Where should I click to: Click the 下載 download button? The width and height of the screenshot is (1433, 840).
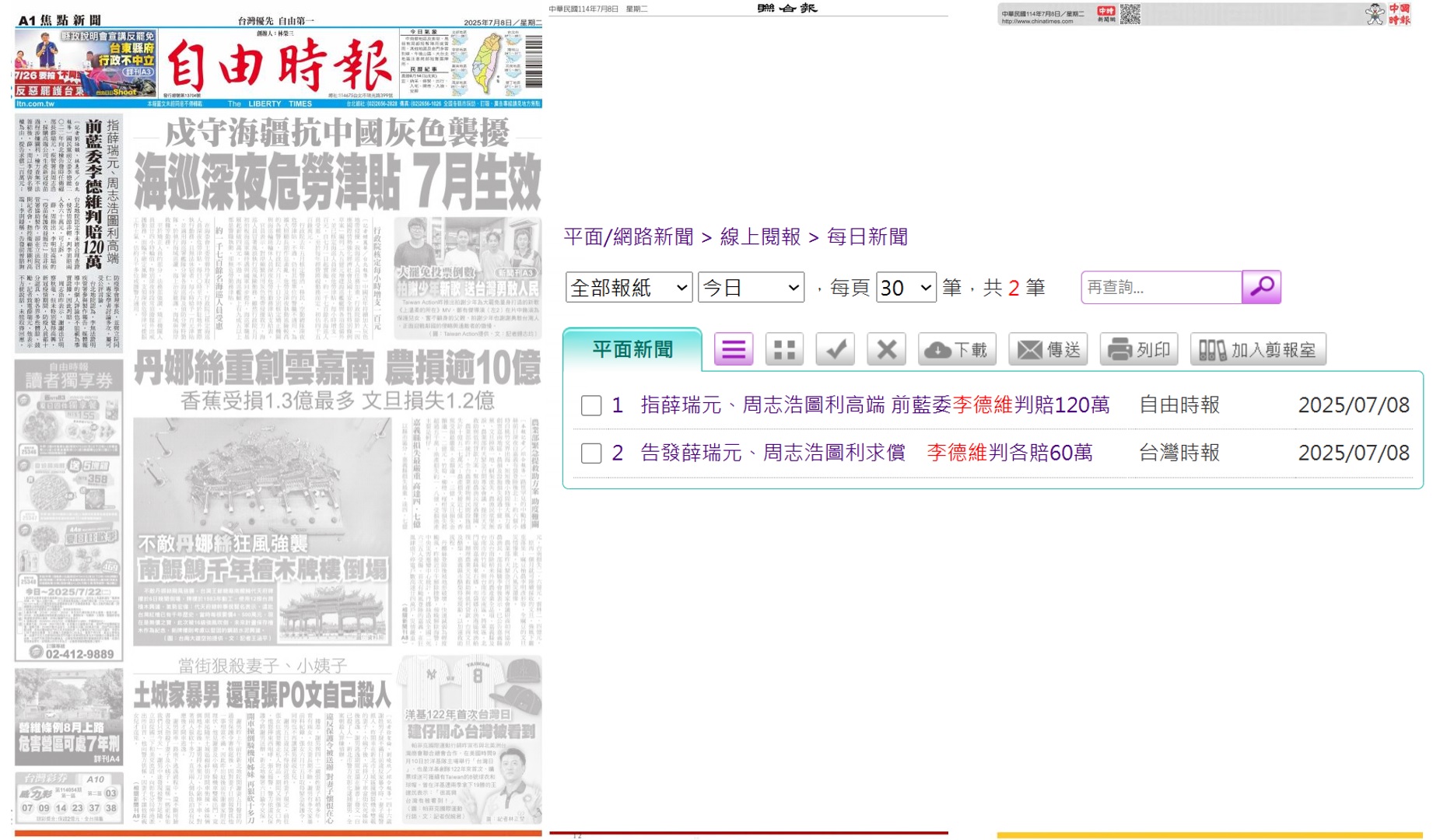coord(958,349)
